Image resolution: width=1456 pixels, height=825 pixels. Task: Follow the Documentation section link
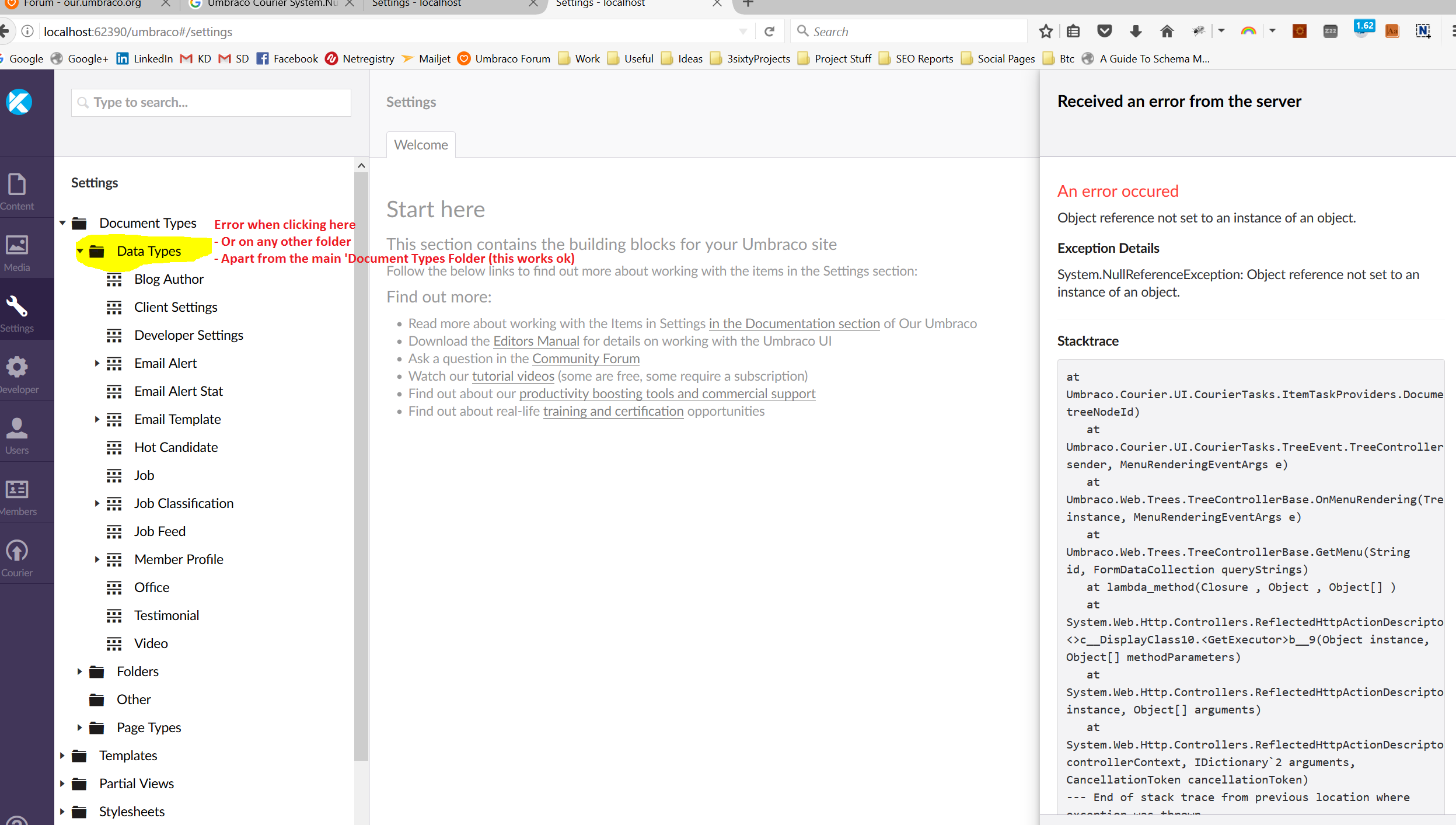coord(794,323)
